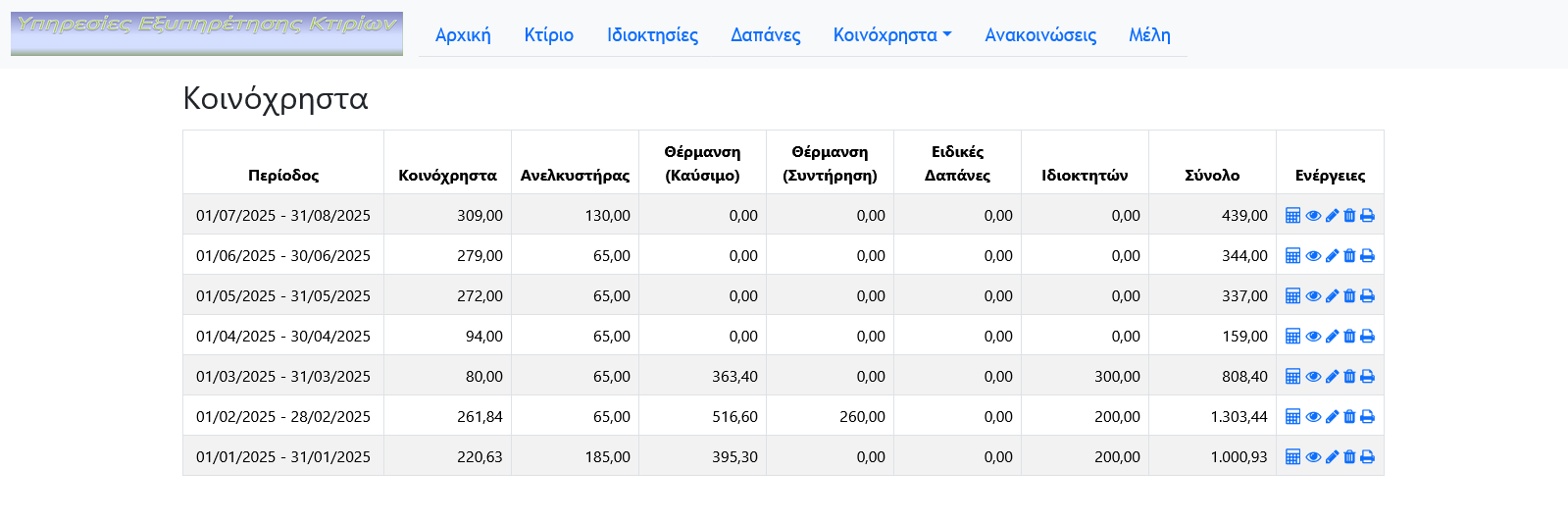The height and width of the screenshot is (525, 1568).
Task: Open the Δαπάνες menu item
Action: click(766, 35)
